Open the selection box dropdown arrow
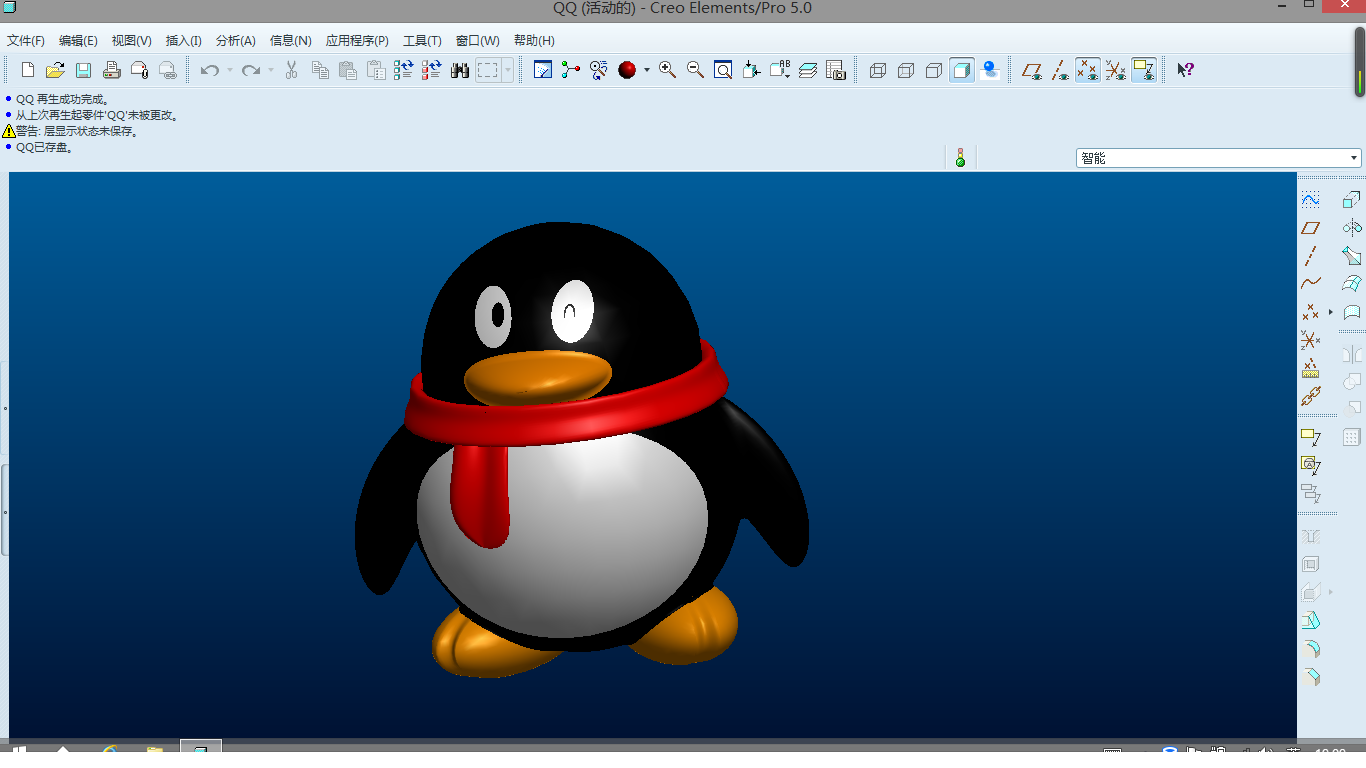This screenshot has width=1366, height=768. pyautogui.click(x=508, y=70)
